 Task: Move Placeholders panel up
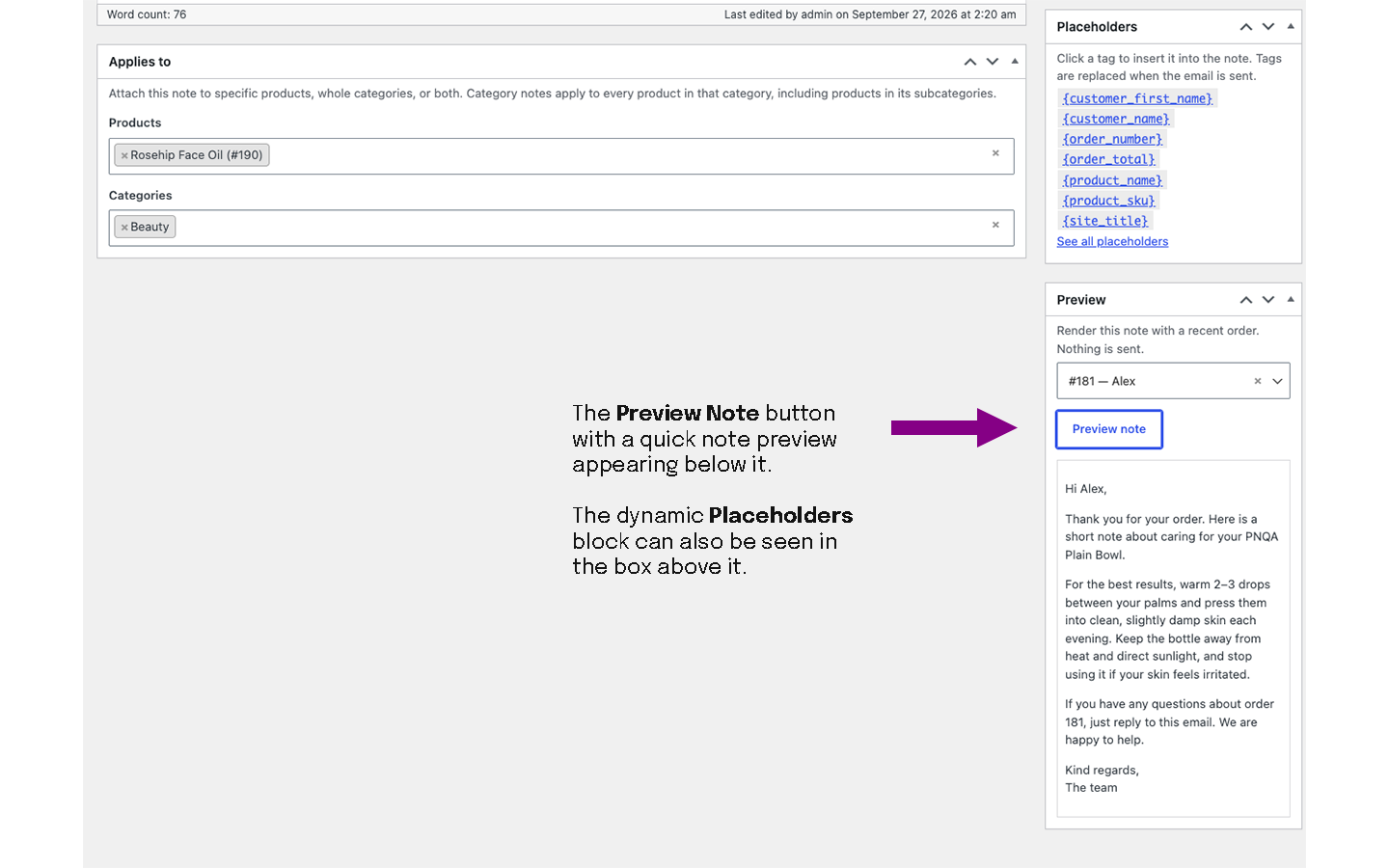coord(1246,27)
